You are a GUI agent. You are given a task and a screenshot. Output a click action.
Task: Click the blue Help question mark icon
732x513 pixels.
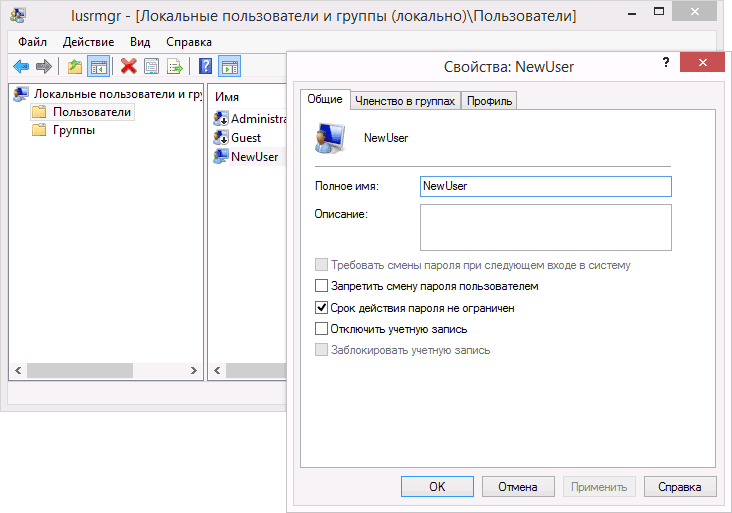tap(205, 66)
